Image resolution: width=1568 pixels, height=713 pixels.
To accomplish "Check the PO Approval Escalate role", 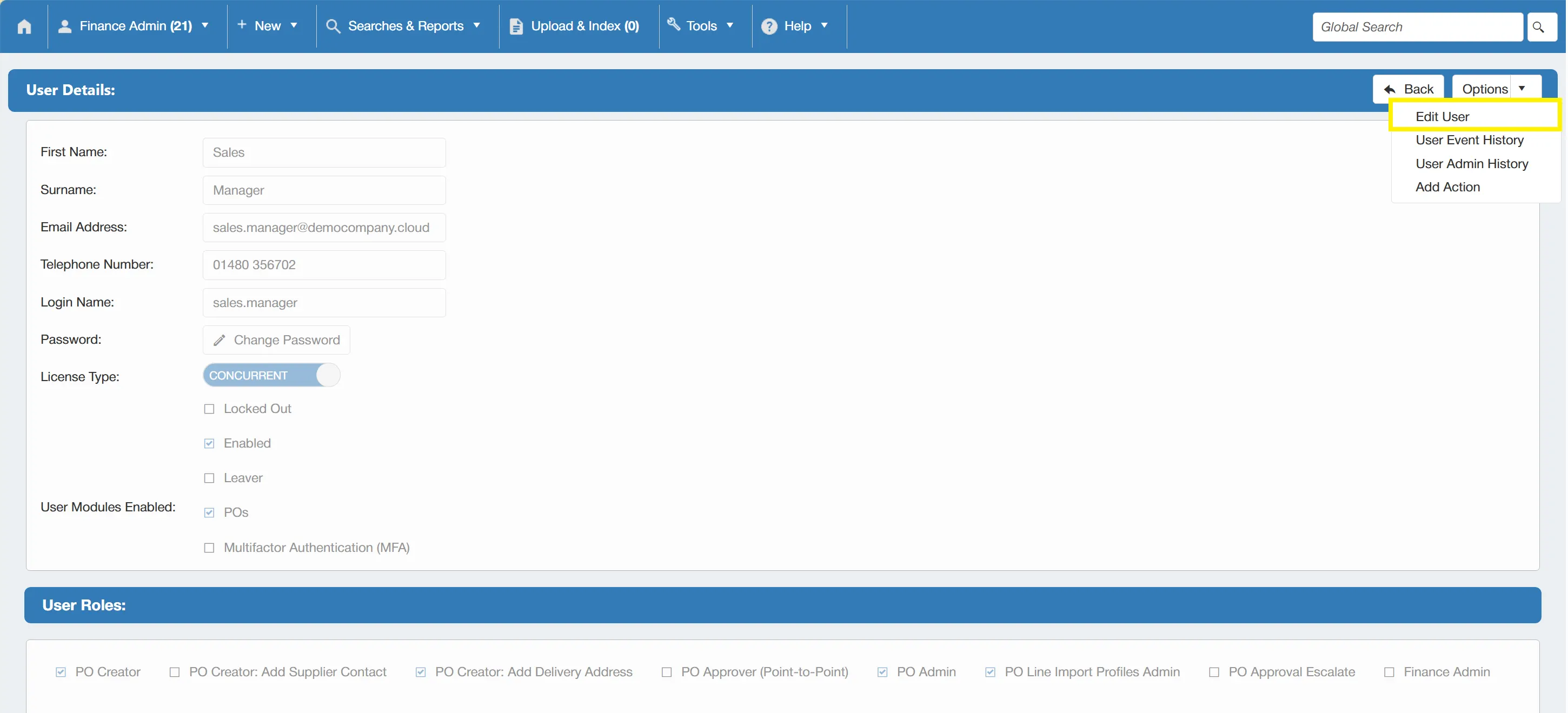I will click(1214, 672).
